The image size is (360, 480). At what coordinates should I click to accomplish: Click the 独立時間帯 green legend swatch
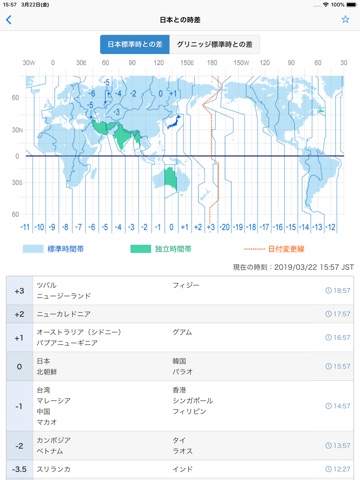(140, 249)
